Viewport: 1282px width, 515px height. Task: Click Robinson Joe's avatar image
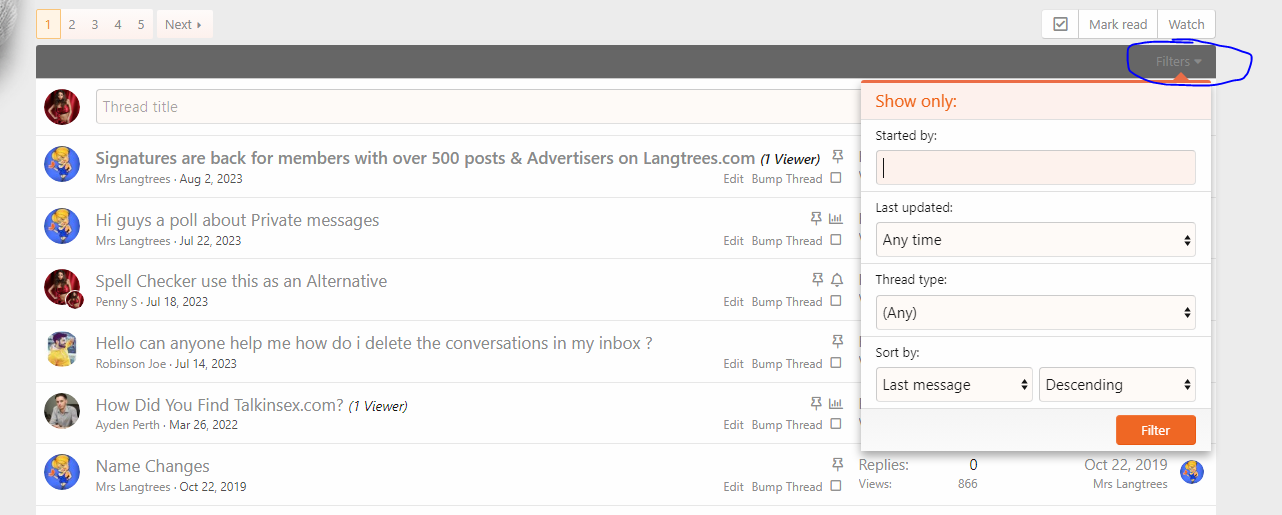click(x=62, y=349)
